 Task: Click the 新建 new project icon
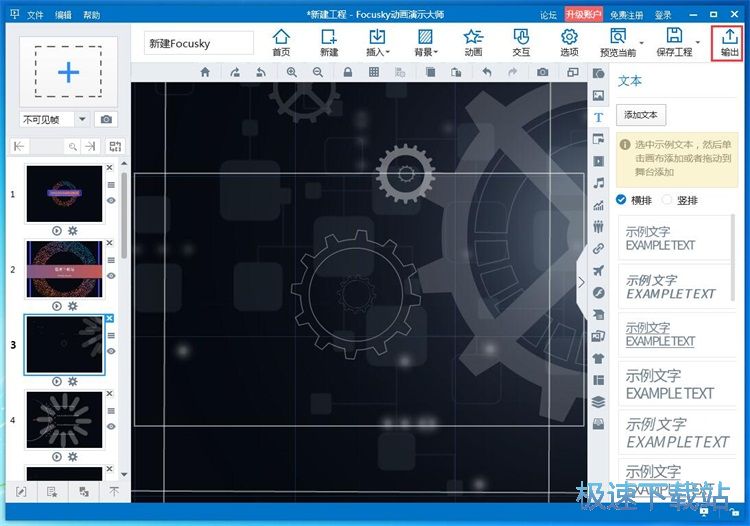pos(329,43)
